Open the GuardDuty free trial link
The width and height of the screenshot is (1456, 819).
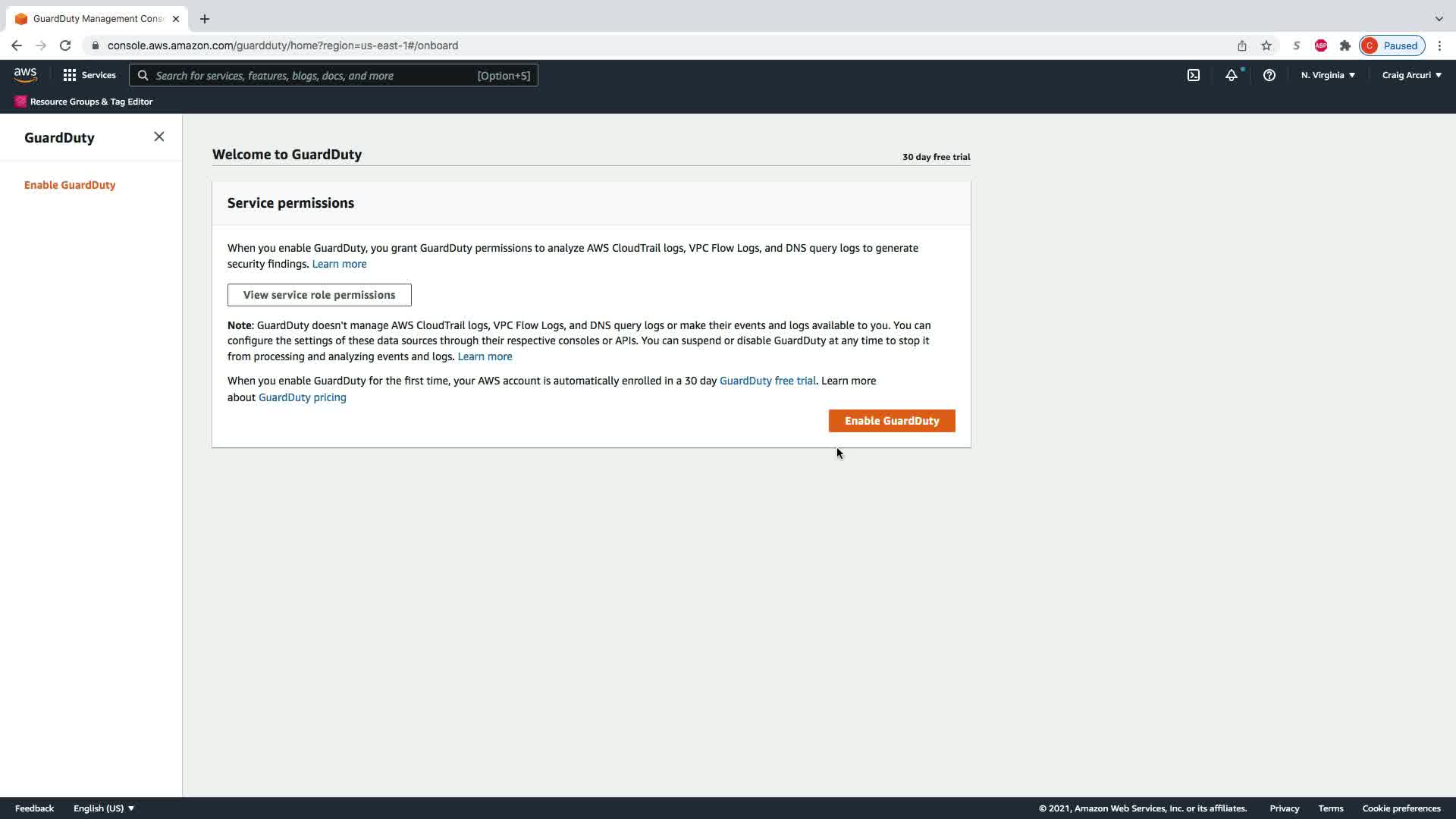click(x=767, y=381)
